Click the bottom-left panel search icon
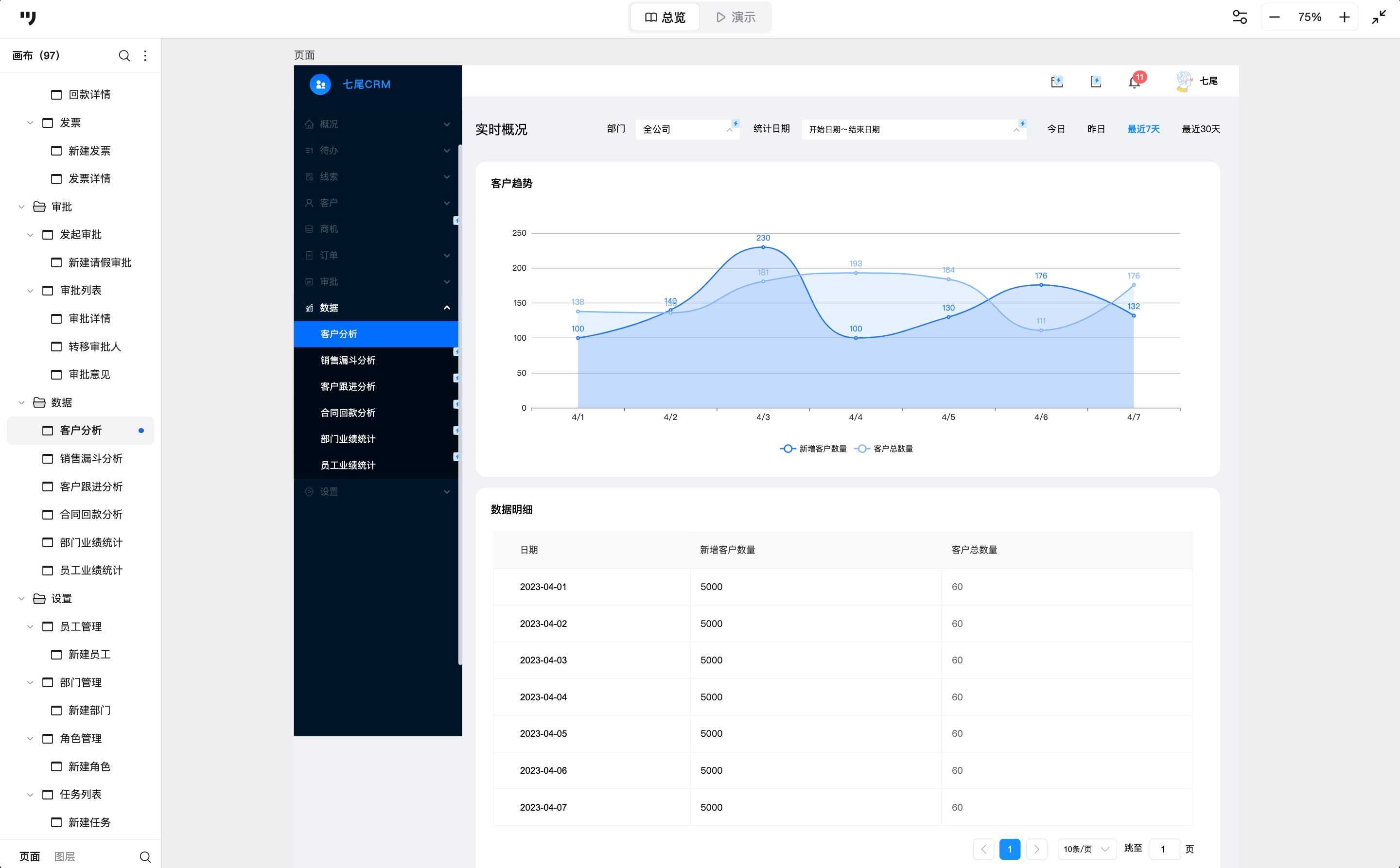 [x=145, y=856]
